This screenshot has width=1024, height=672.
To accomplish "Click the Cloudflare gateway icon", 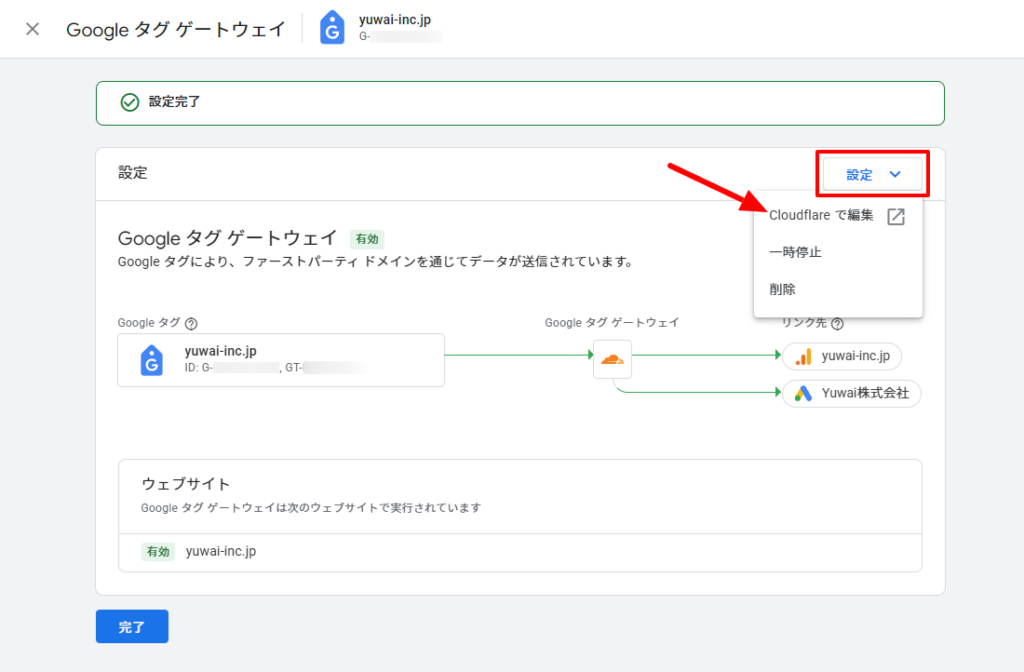I will tap(612, 359).
